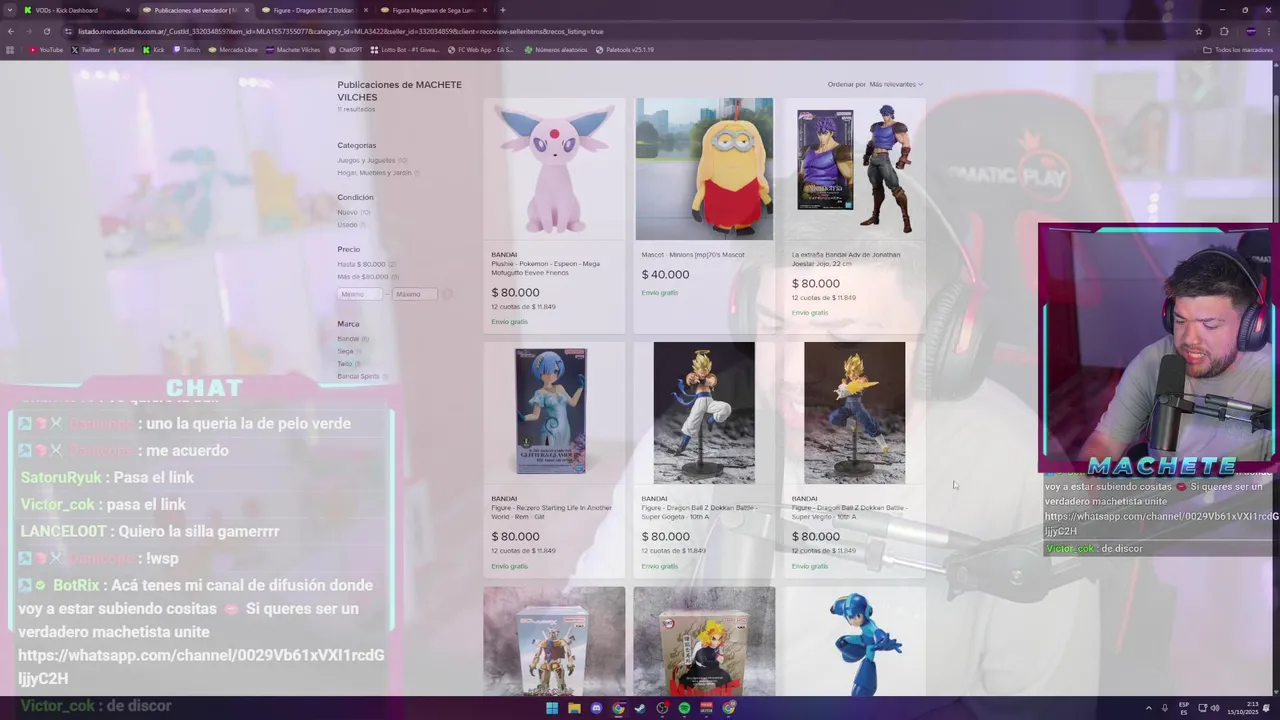
Task: Click the Máximo price input field
Action: (415, 294)
